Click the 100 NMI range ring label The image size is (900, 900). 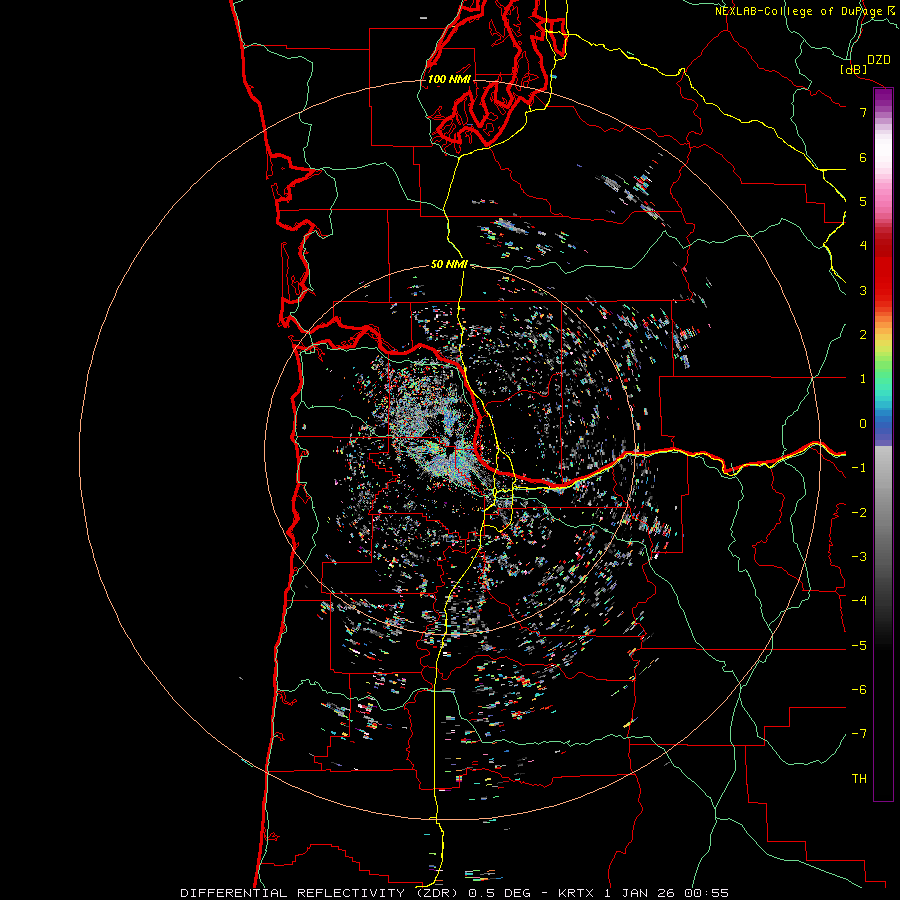(449, 79)
